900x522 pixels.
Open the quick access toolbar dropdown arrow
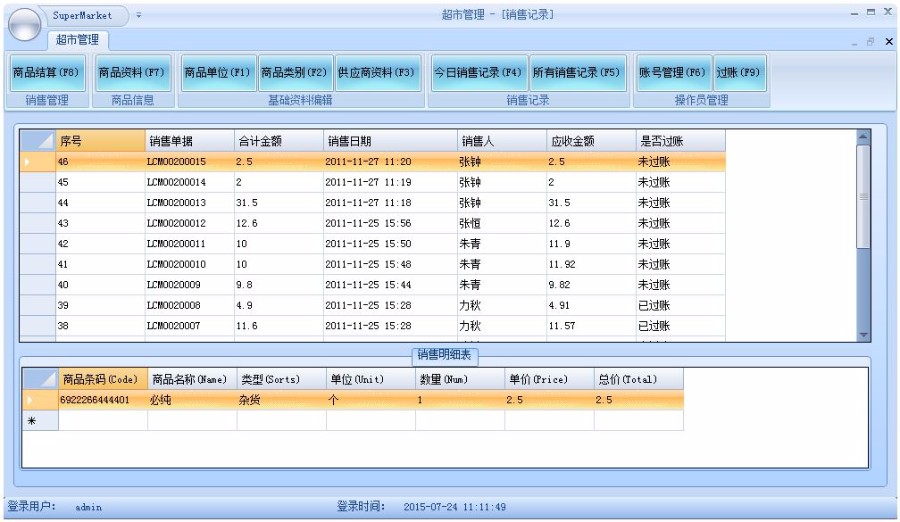point(139,16)
